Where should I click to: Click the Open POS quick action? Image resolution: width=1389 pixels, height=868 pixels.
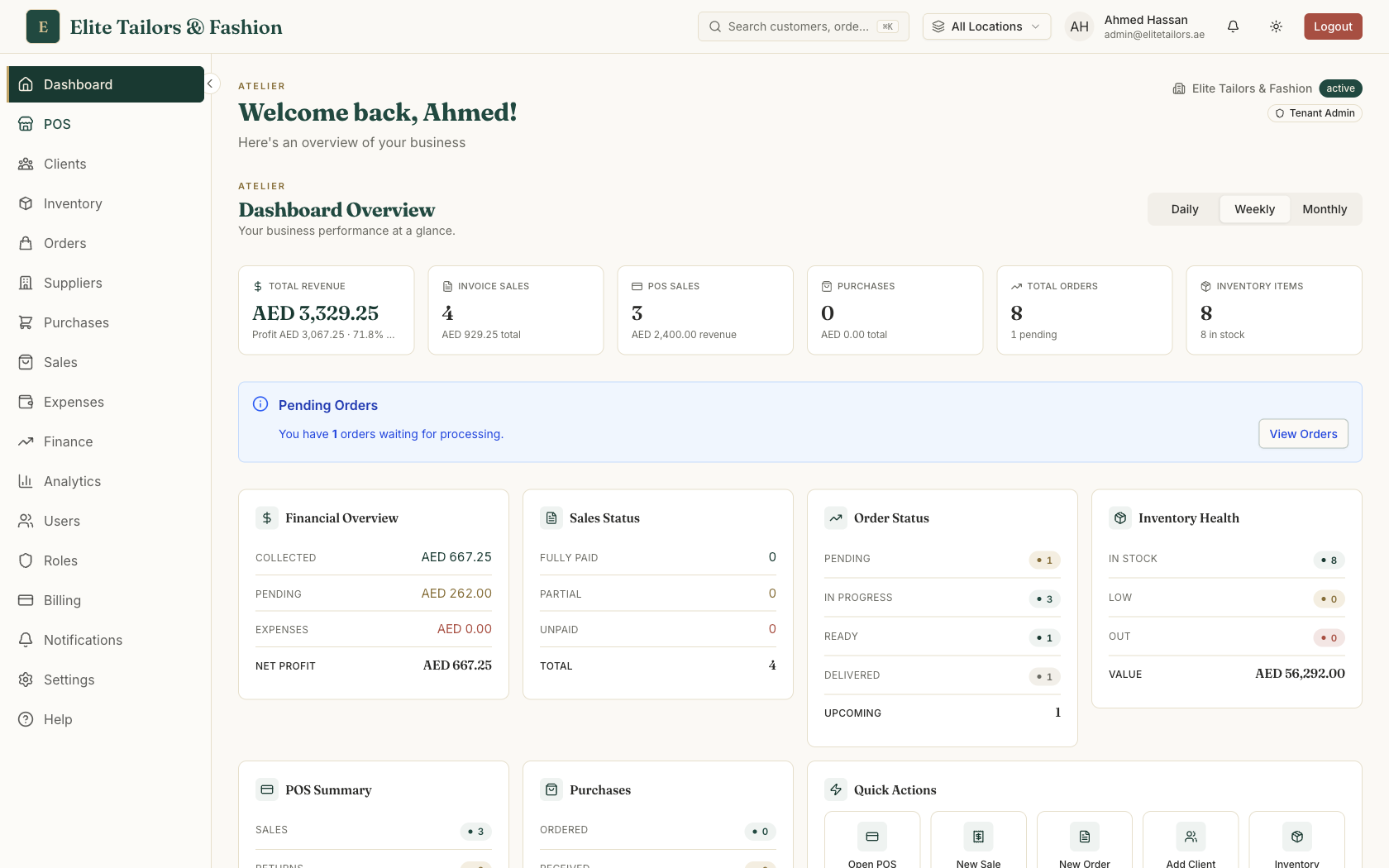tap(872, 842)
